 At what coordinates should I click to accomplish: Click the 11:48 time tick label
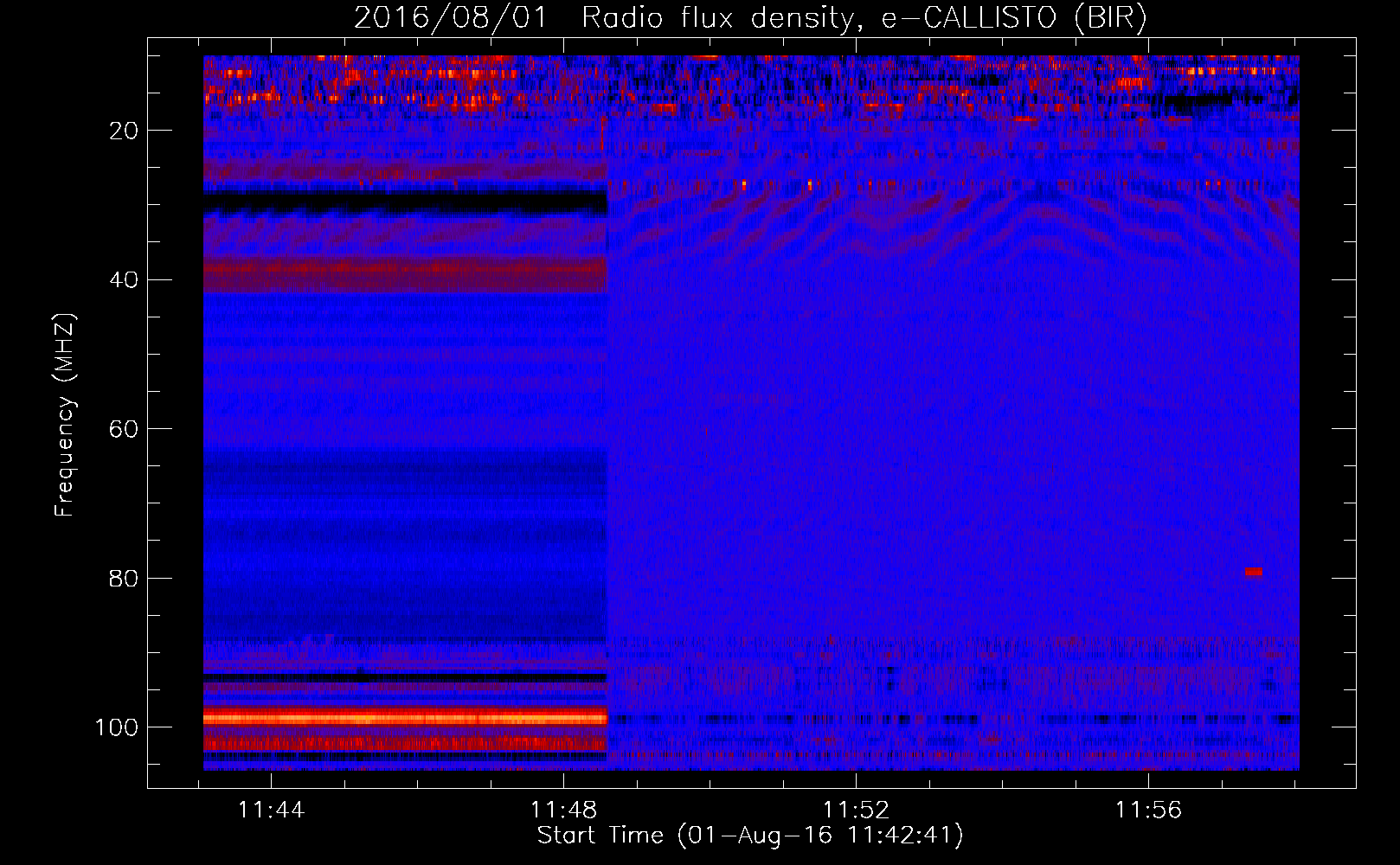point(563,811)
